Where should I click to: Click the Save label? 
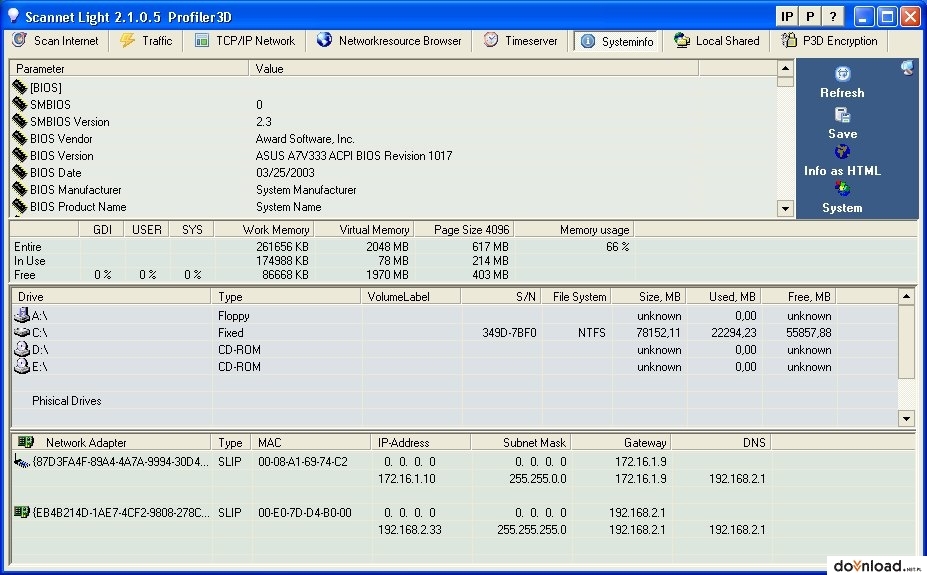click(842, 134)
